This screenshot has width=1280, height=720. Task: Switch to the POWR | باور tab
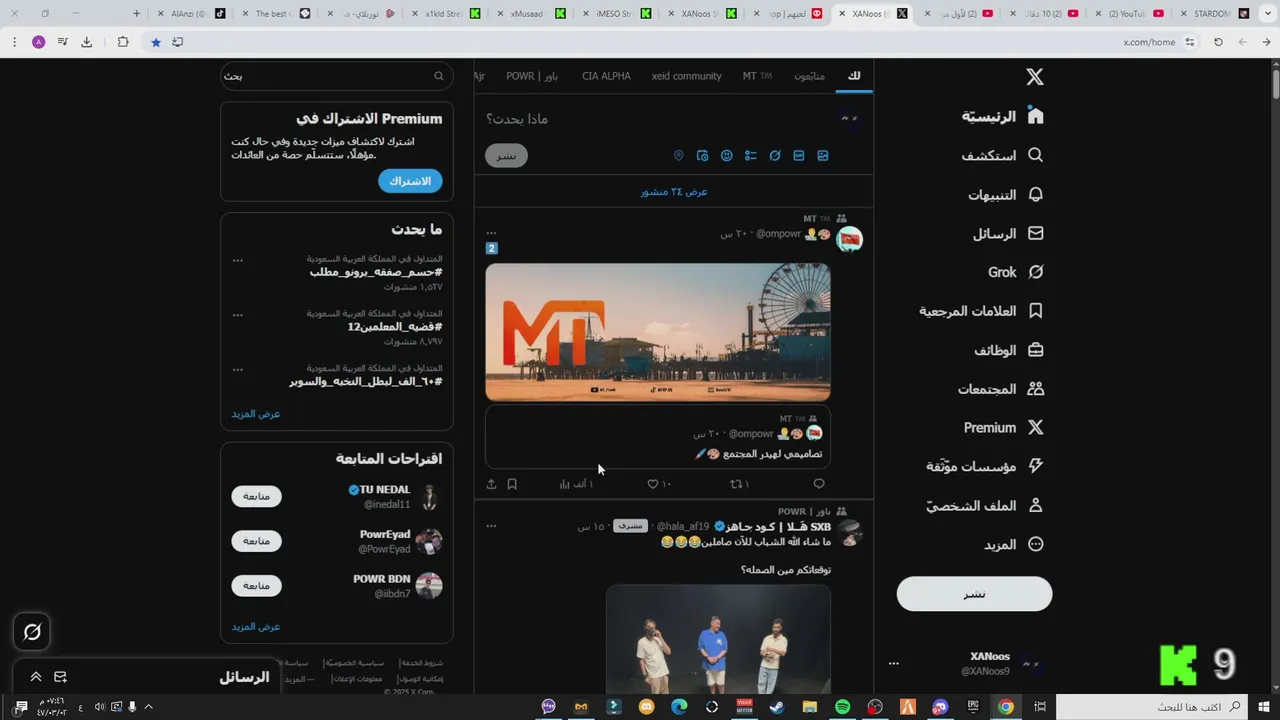pos(532,76)
